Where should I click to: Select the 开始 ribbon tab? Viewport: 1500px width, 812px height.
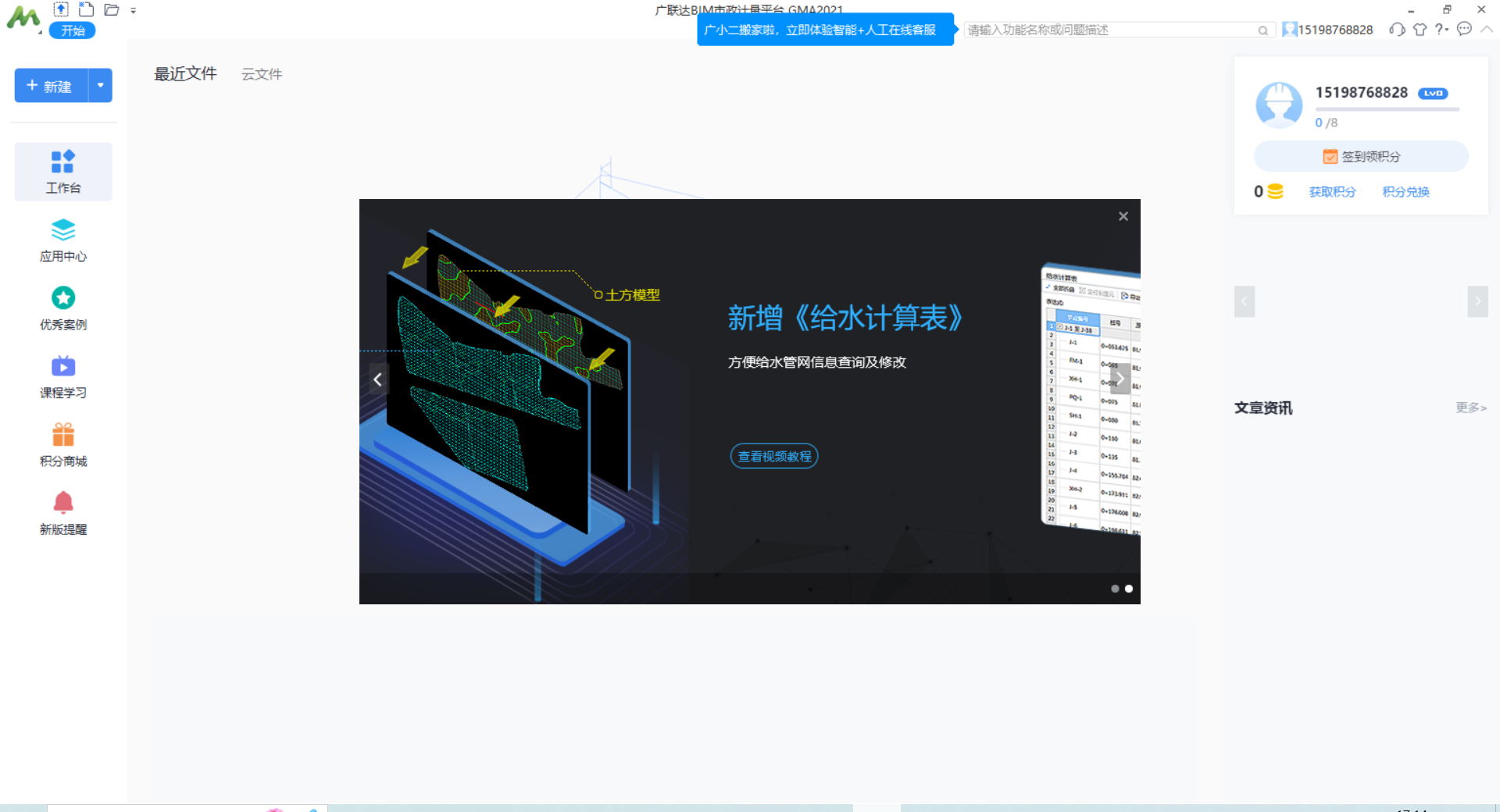73,30
